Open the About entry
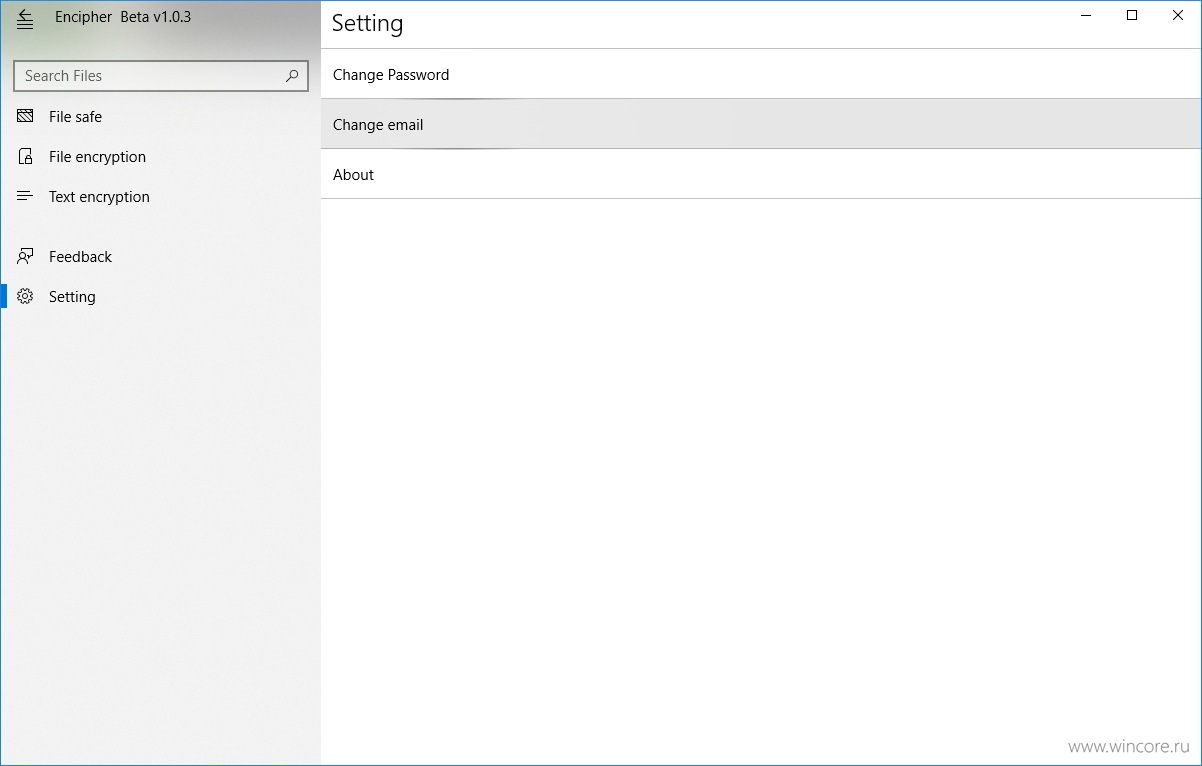Viewport: 1202px width, 766px height. (761, 174)
